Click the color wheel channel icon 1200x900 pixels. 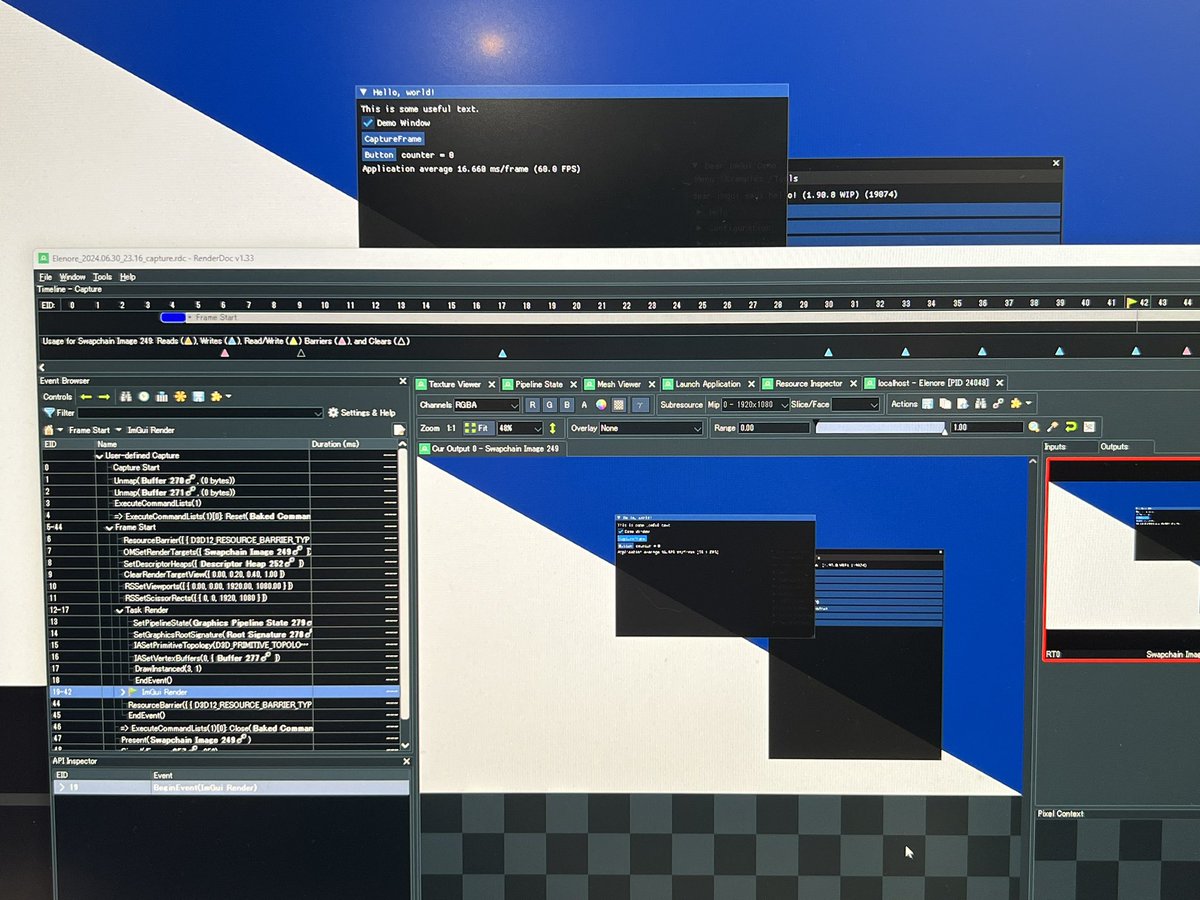(601, 403)
